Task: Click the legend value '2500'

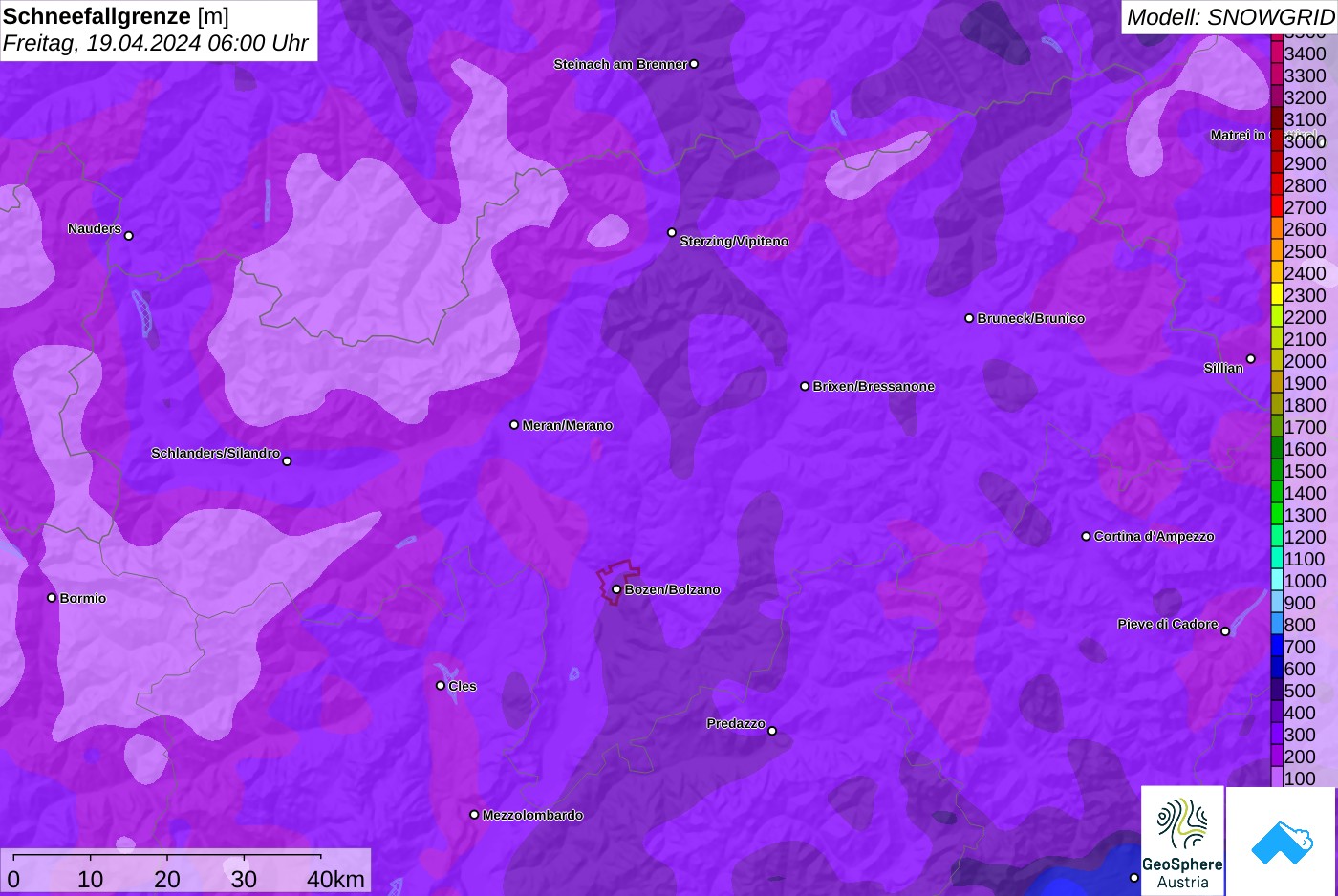Action: tap(1306, 251)
